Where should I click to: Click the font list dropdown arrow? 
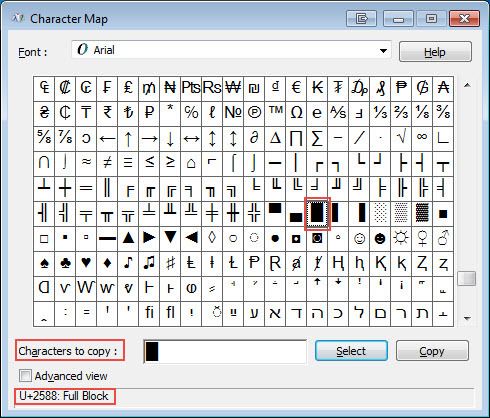pyautogui.click(x=383, y=51)
